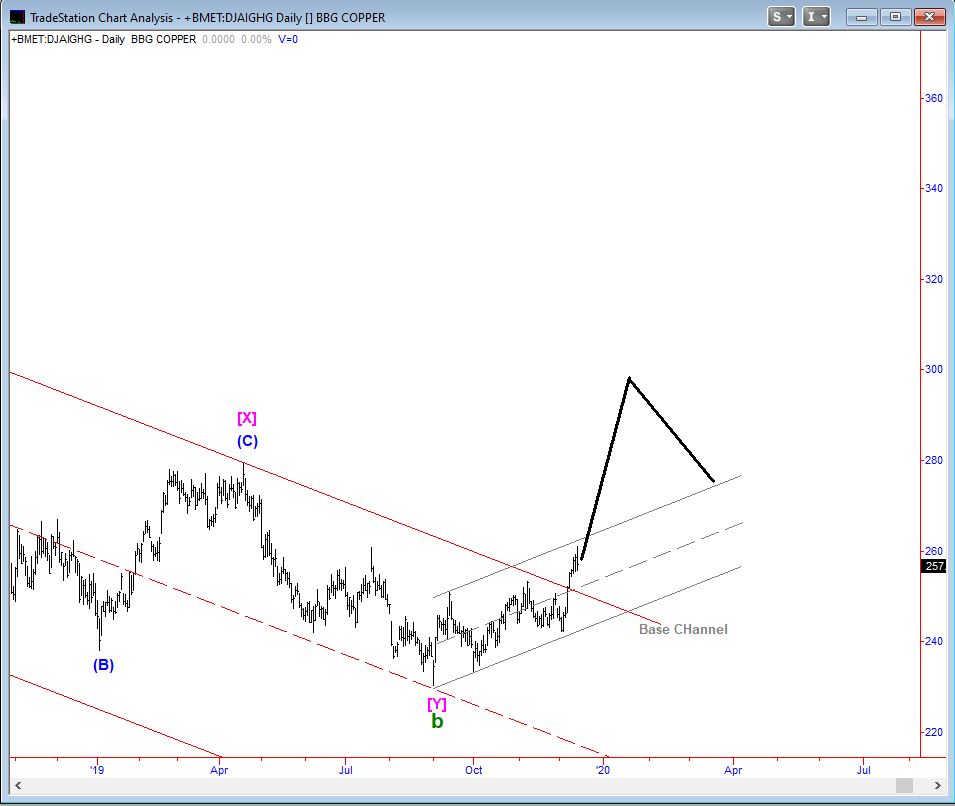This screenshot has width=955, height=806.
Task: Select the 'Base CHannel' text label
Action: 683,629
